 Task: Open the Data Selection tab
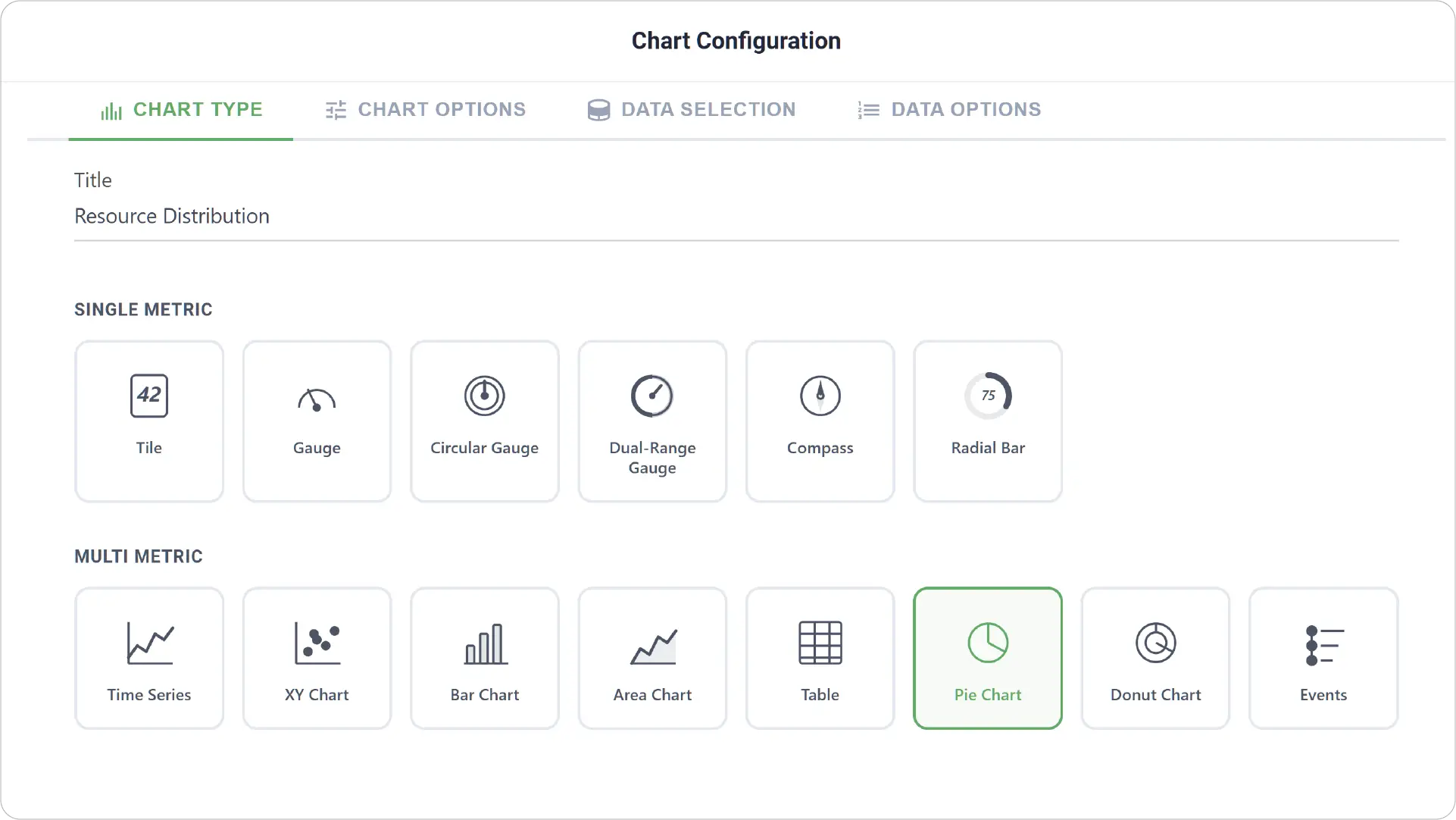[692, 110]
